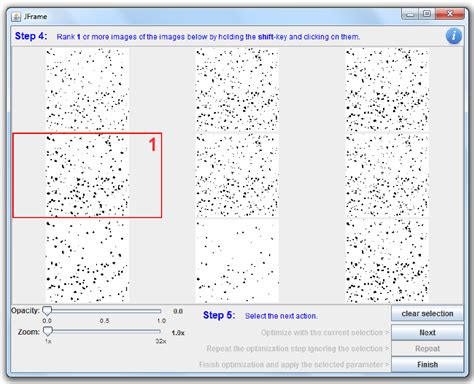Screen dimensions: 474x384
Task: Click Finish to apply selected parameter
Action: tap(427, 364)
